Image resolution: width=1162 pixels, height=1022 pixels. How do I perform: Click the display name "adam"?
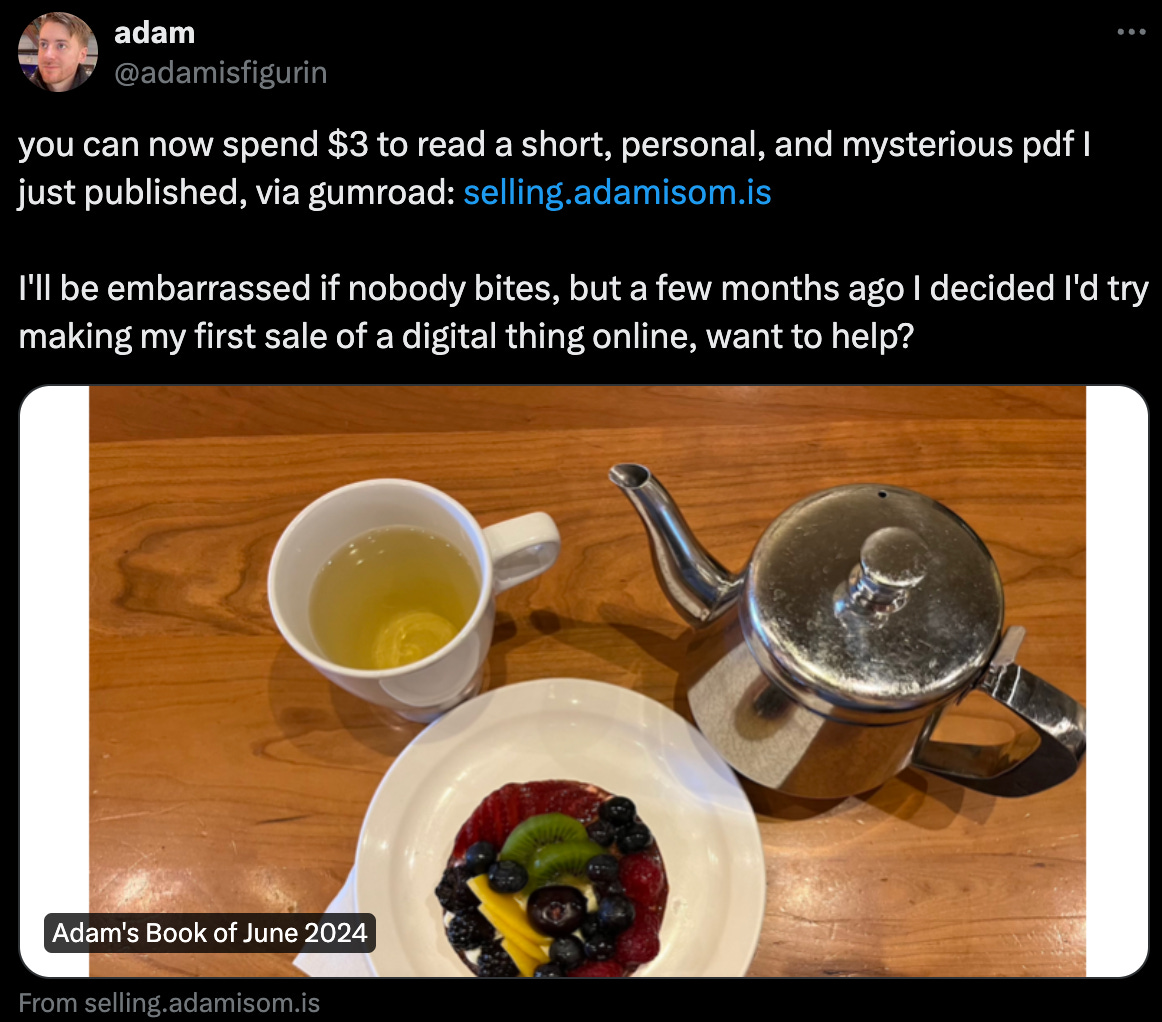tap(155, 33)
